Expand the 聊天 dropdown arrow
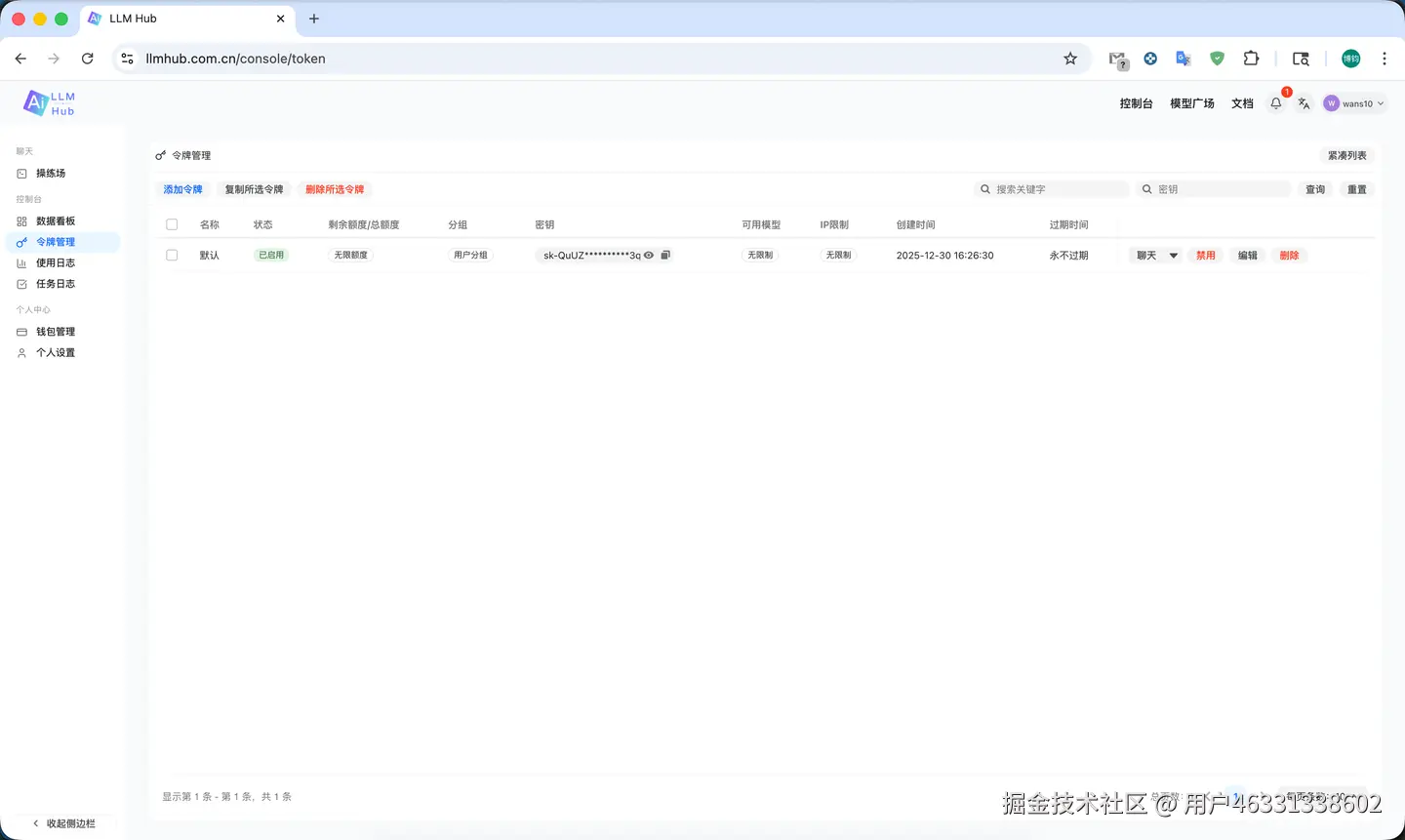 (x=1174, y=256)
